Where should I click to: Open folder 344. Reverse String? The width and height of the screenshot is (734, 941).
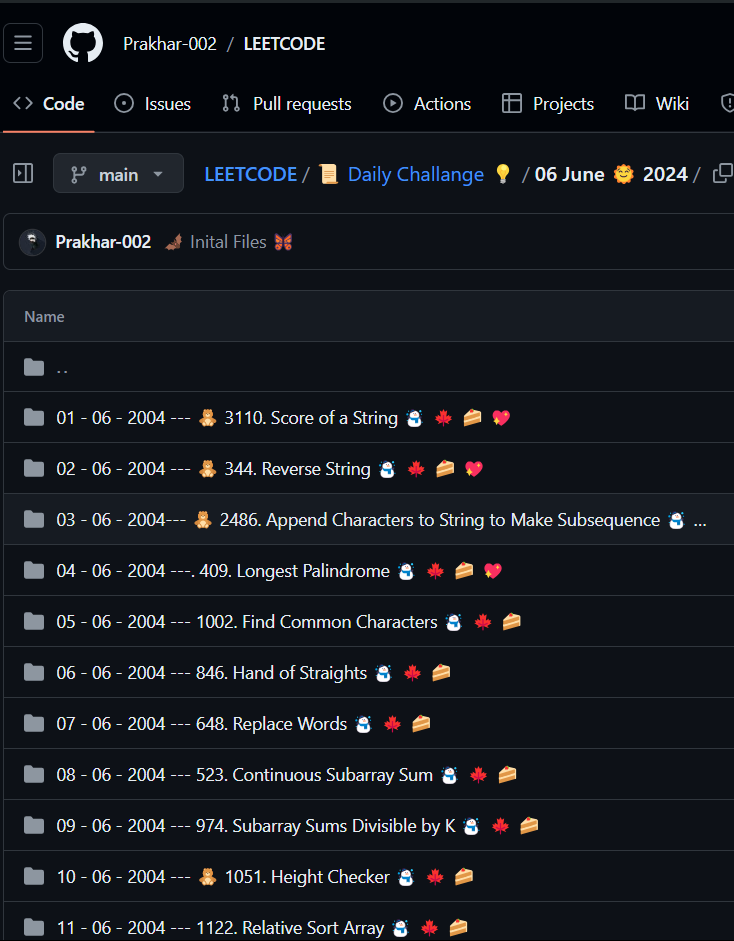269,469
